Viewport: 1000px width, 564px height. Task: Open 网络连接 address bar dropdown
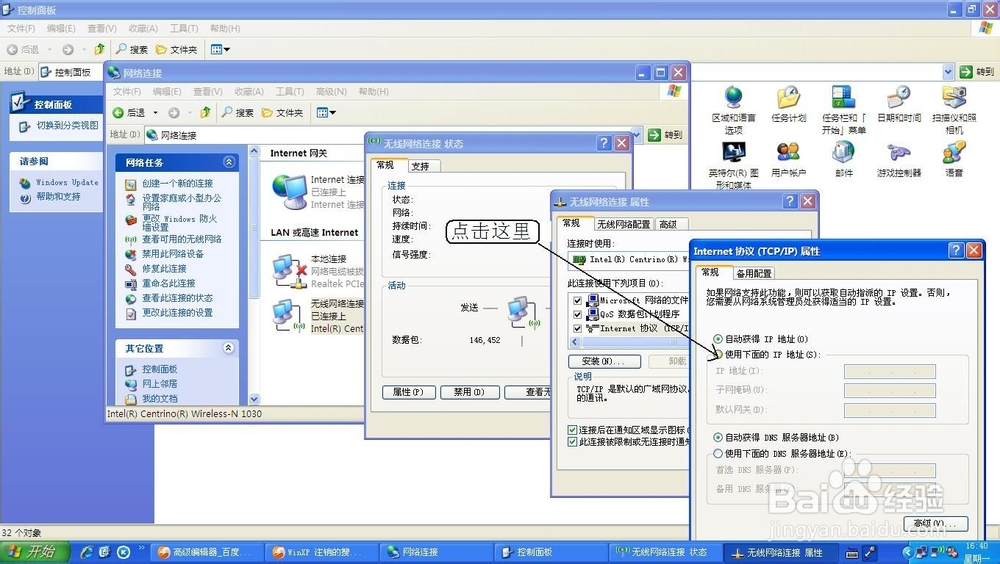coord(636,135)
